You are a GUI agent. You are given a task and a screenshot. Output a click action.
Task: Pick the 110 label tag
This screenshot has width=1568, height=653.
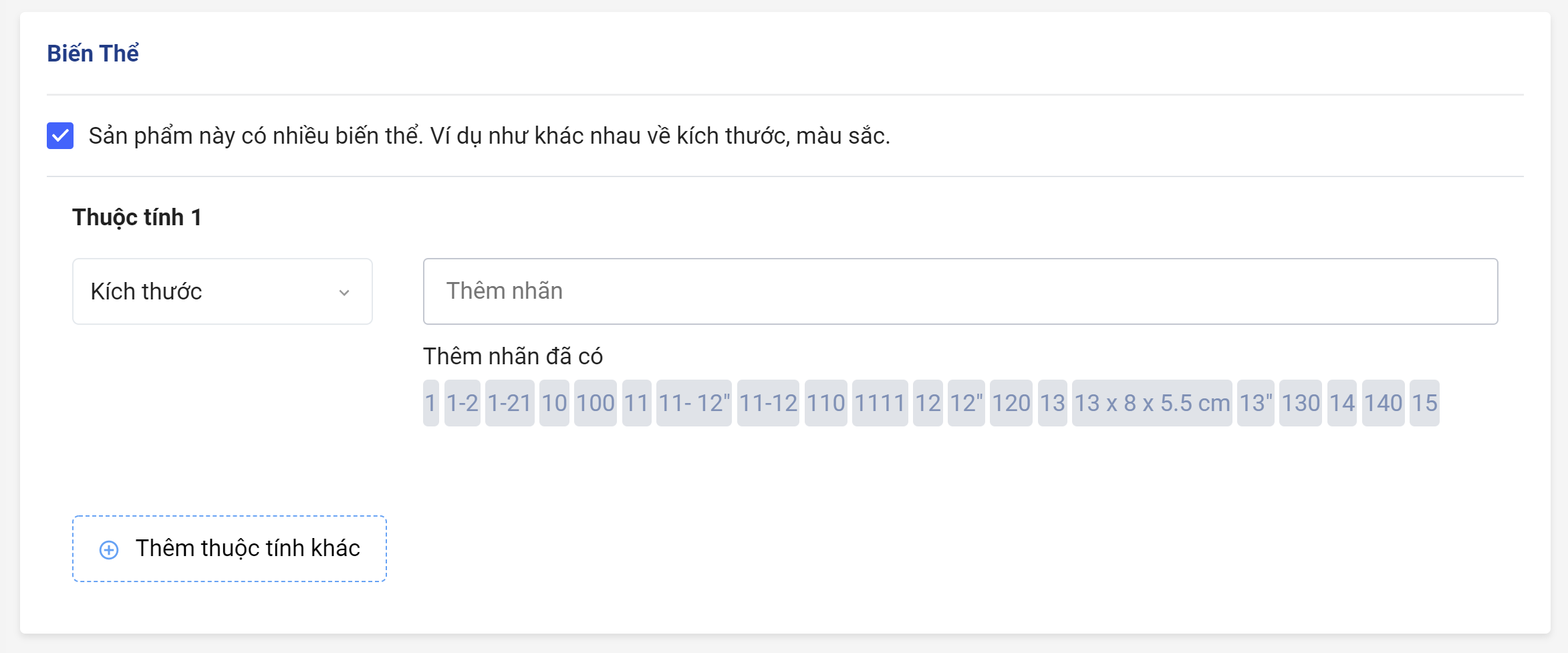[826, 403]
